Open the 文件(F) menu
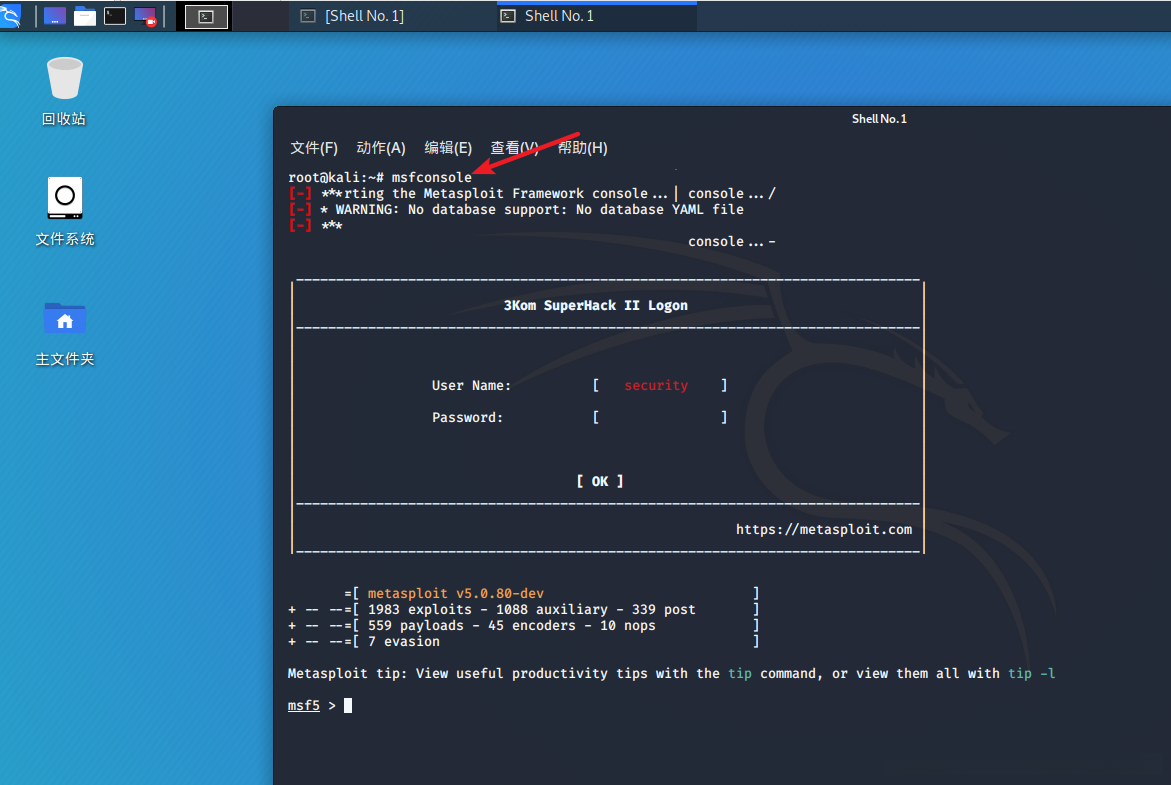1171x785 pixels. point(314,148)
